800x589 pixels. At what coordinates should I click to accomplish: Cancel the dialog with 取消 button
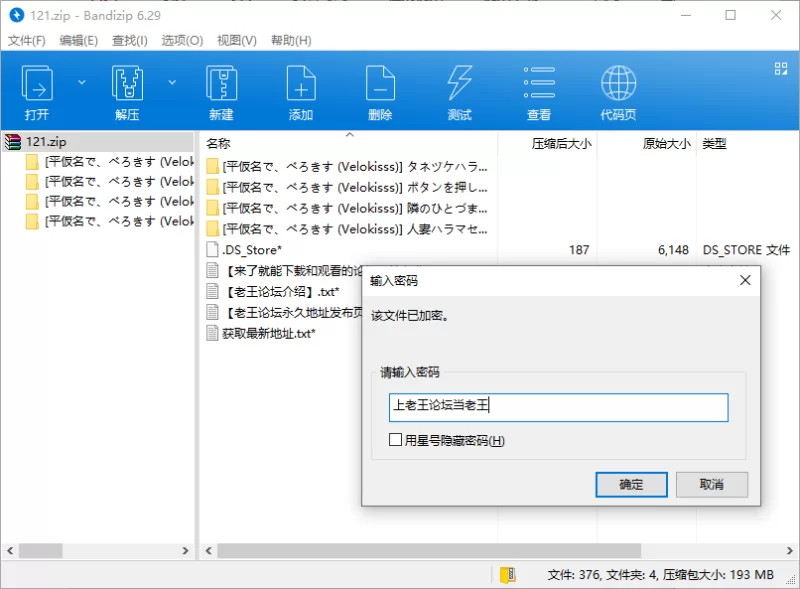[x=712, y=484]
